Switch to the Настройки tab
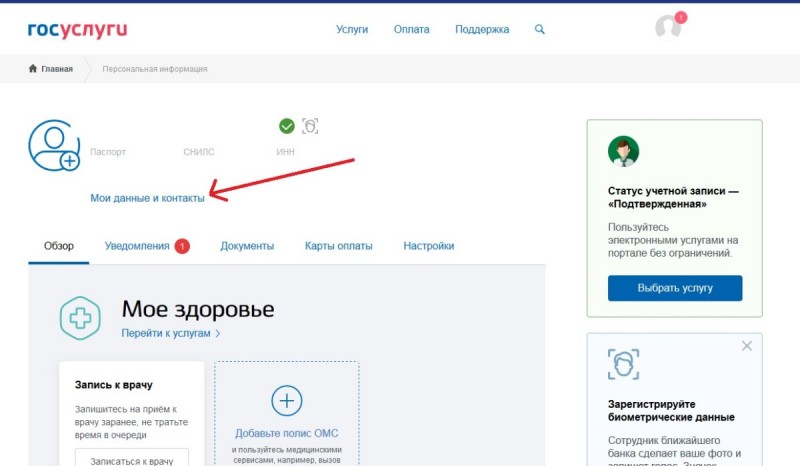Viewport: 800px width, 466px height. tap(429, 246)
